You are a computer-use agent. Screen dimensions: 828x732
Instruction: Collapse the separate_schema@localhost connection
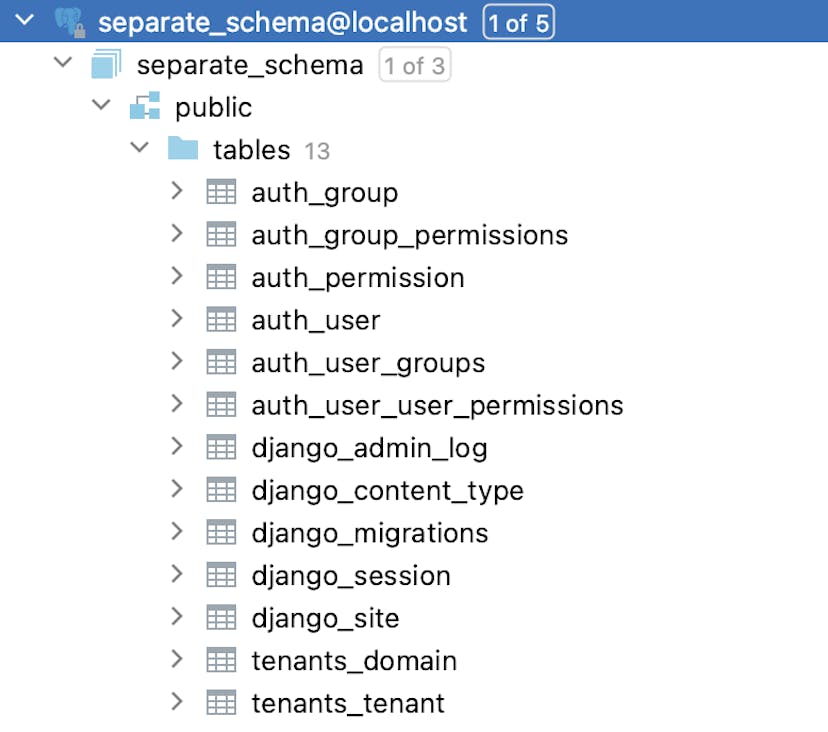[24, 19]
